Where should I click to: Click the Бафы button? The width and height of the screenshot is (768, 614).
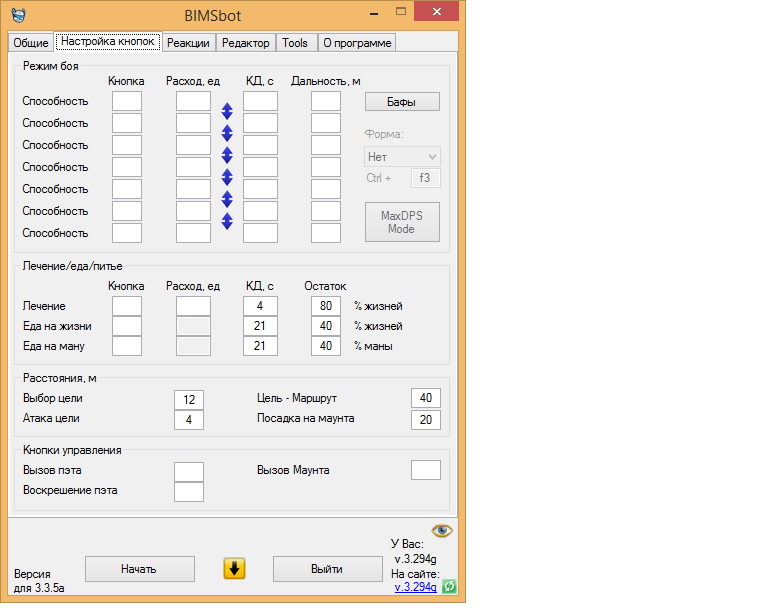coord(402,101)
